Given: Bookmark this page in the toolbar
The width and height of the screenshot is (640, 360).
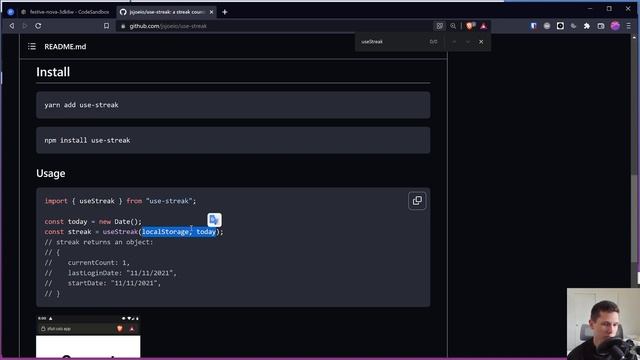Looking at the screenshot, I should pyautogui.click(x=107, y=26).
